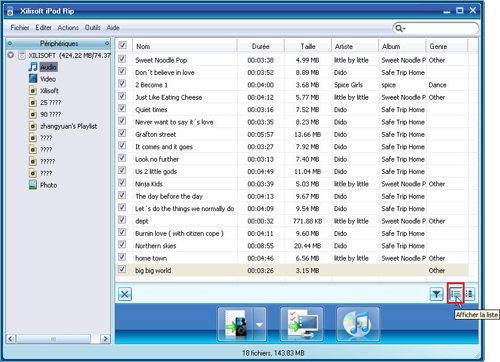The width and height of the screenshot is (500, 362).
Task: Click the search magnifier dropdown
Action: (x=400, y=28)
